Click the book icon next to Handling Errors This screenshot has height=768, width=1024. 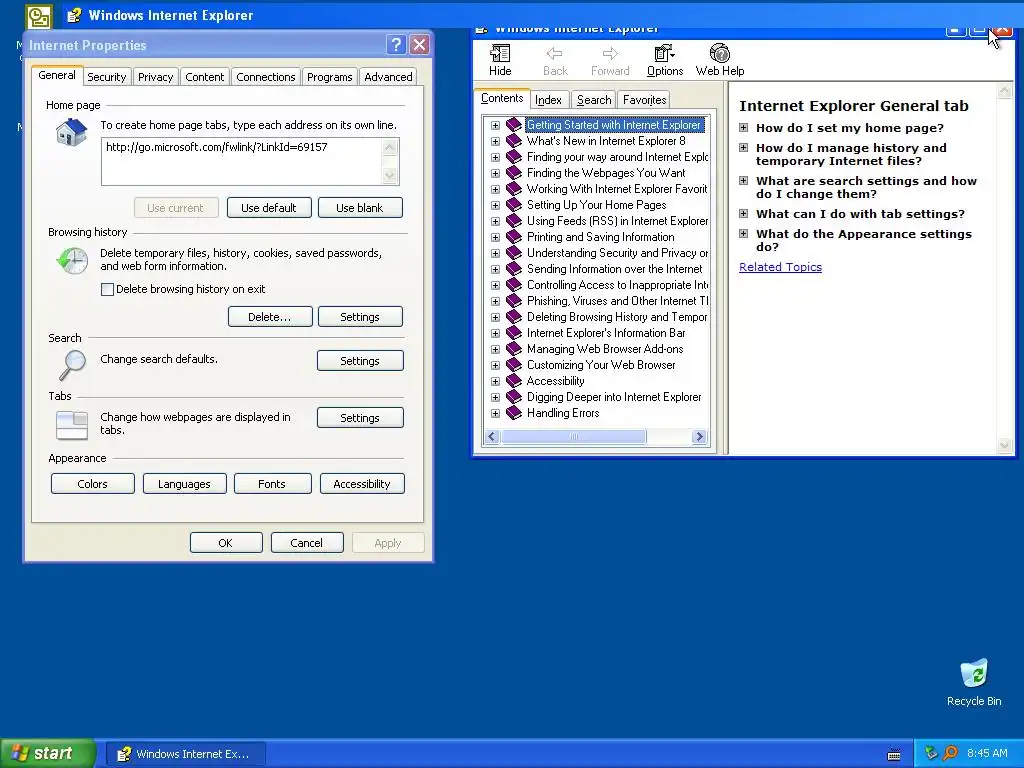[514, 413]
